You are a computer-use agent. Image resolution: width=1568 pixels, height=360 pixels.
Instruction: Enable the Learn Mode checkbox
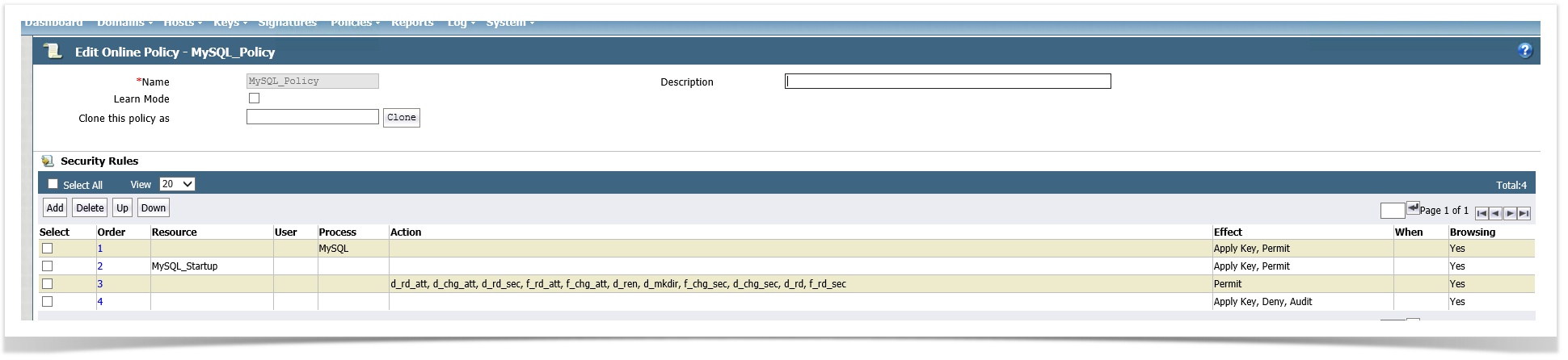pyautogui.click(x=254, y=98)
